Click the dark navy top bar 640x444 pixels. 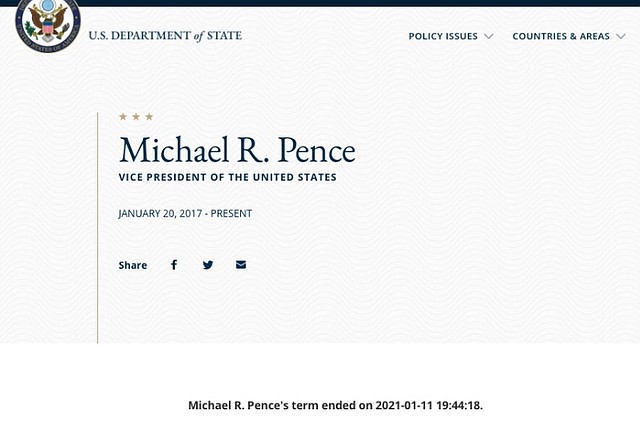[320, 3]
